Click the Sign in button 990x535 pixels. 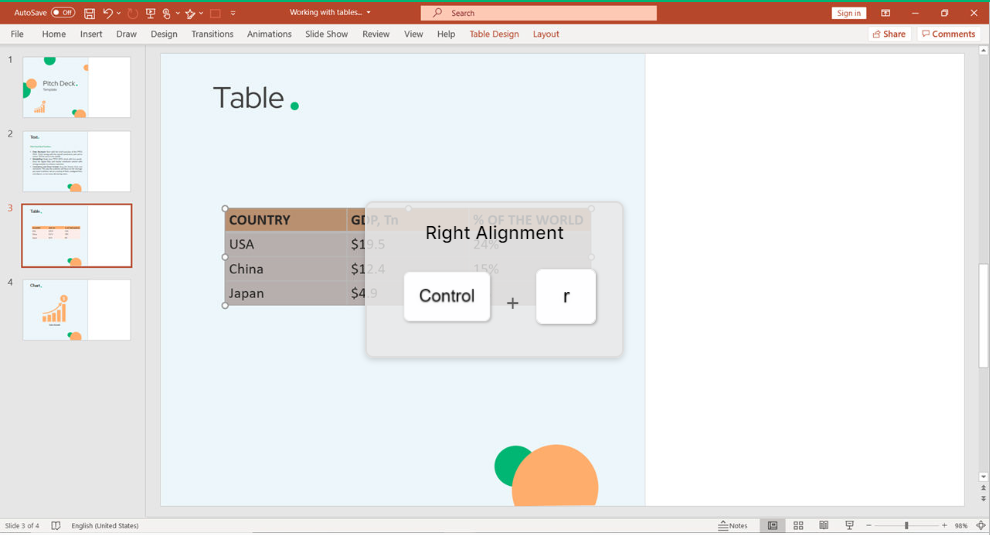849,13
